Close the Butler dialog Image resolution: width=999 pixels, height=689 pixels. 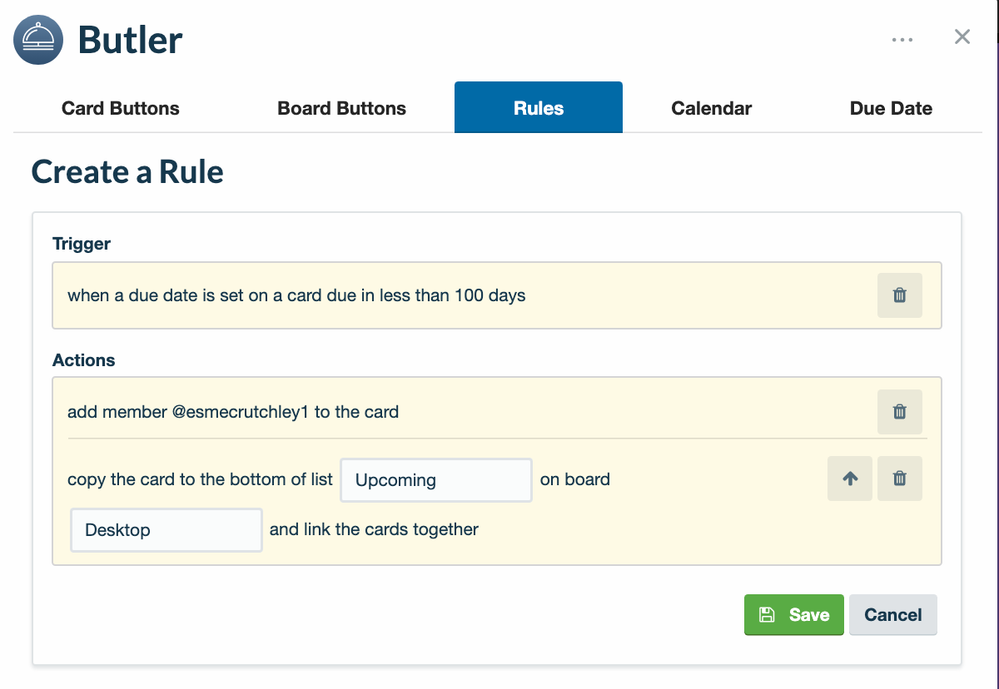(x=962, y=37)
